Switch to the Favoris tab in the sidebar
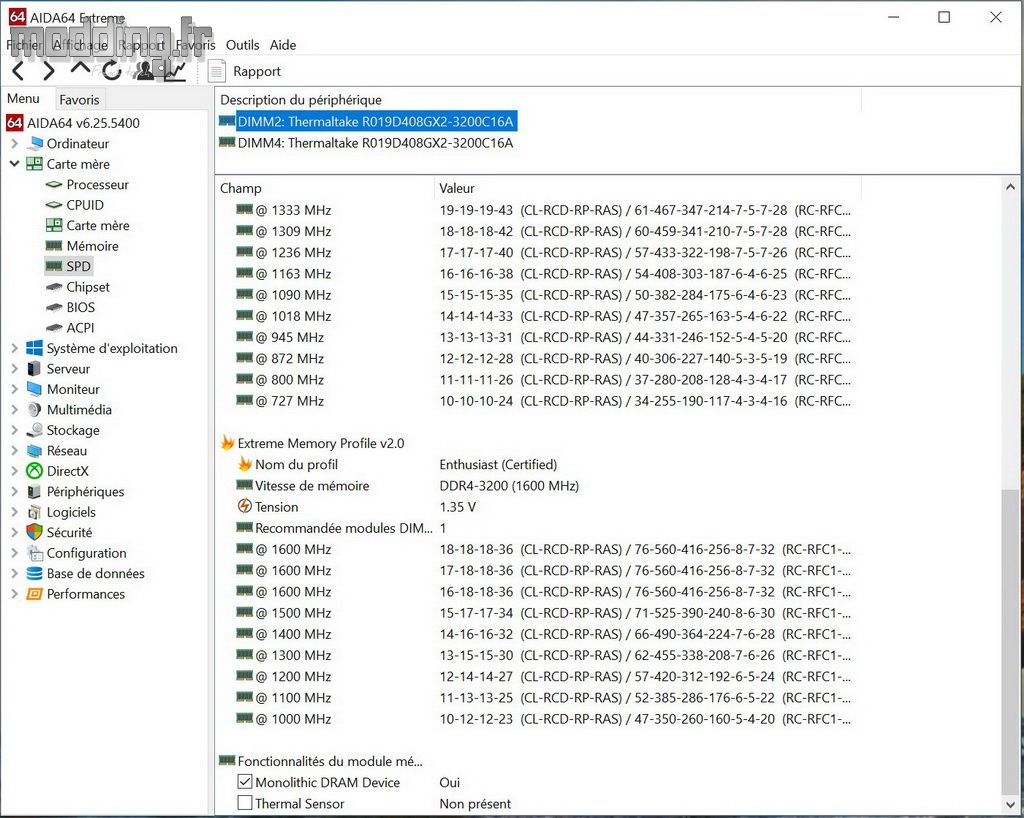The height and width of the screenshot is (818, 1024). (x=79, y=100)
